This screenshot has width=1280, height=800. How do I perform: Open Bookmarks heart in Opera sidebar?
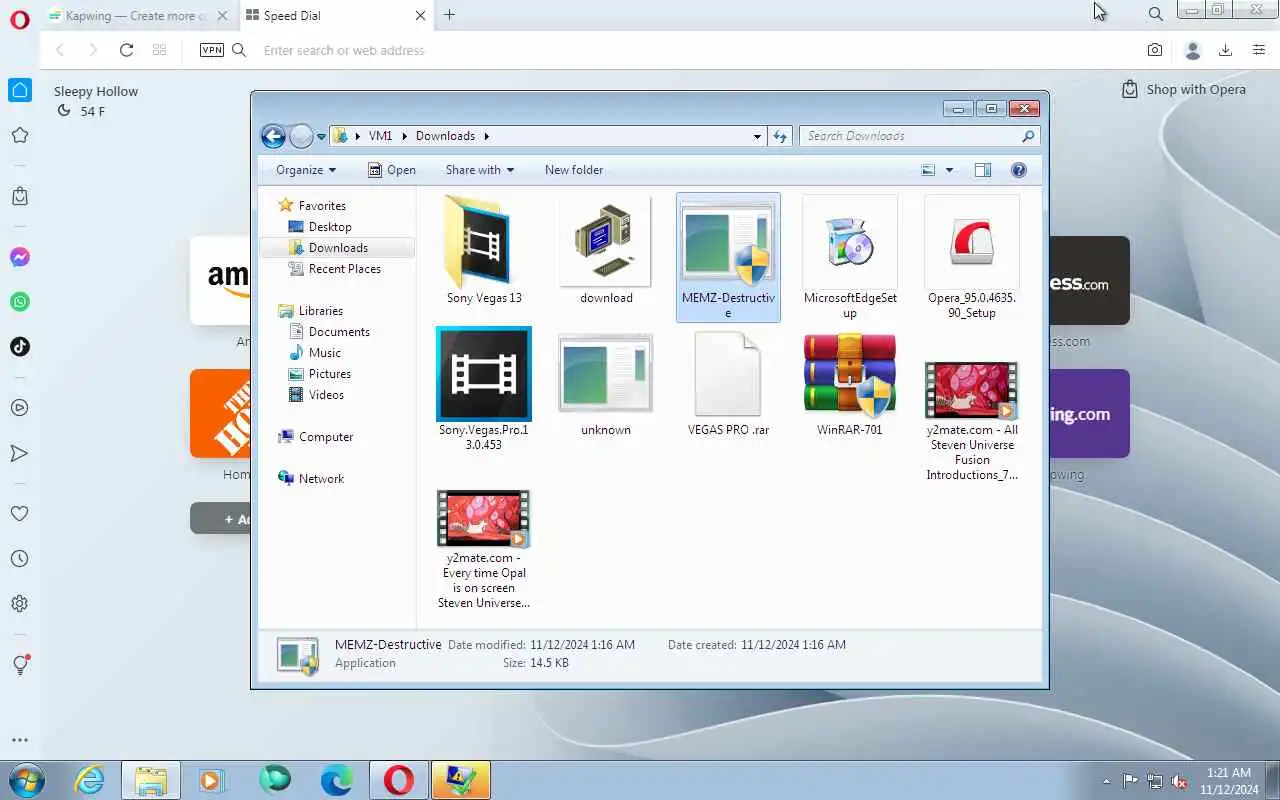19,513
